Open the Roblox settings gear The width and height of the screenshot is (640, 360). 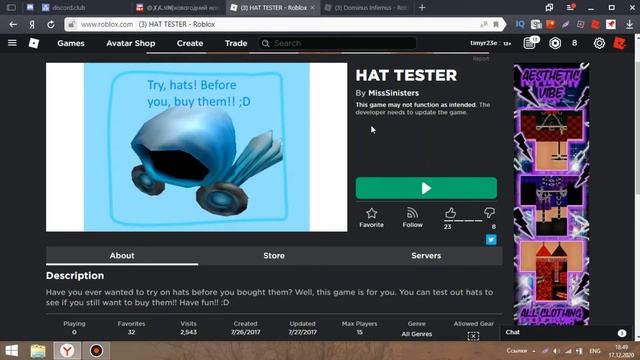click(599, 43)
